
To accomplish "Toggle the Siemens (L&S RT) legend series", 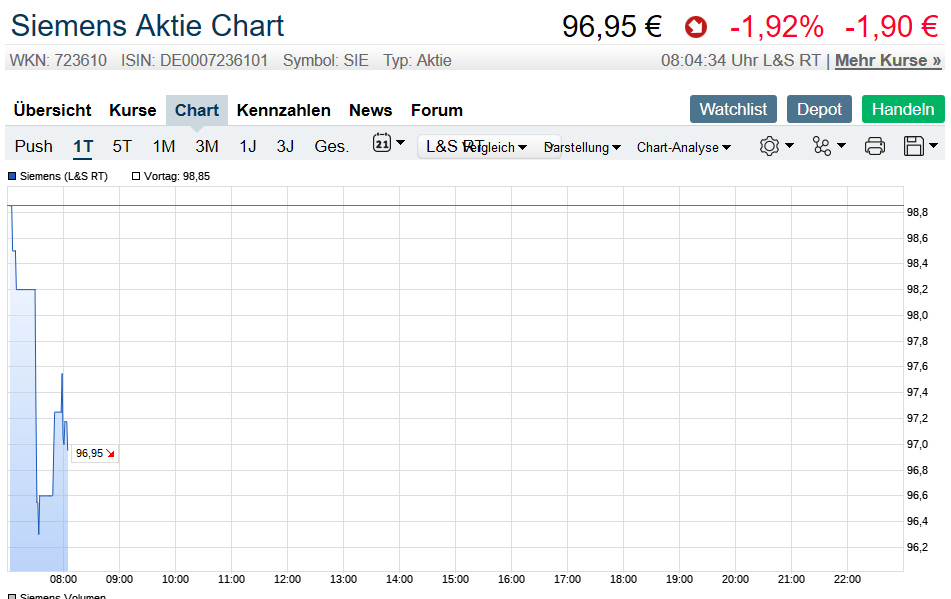I will coord(12,176).
